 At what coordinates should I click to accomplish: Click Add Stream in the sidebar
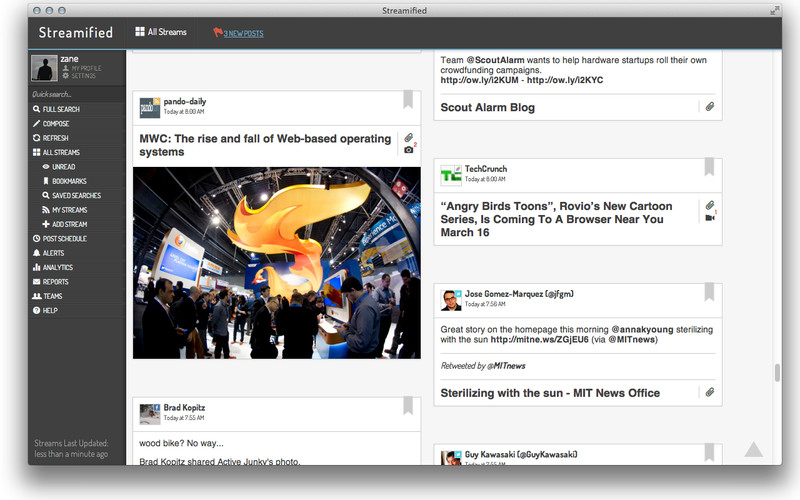(64, 224)
